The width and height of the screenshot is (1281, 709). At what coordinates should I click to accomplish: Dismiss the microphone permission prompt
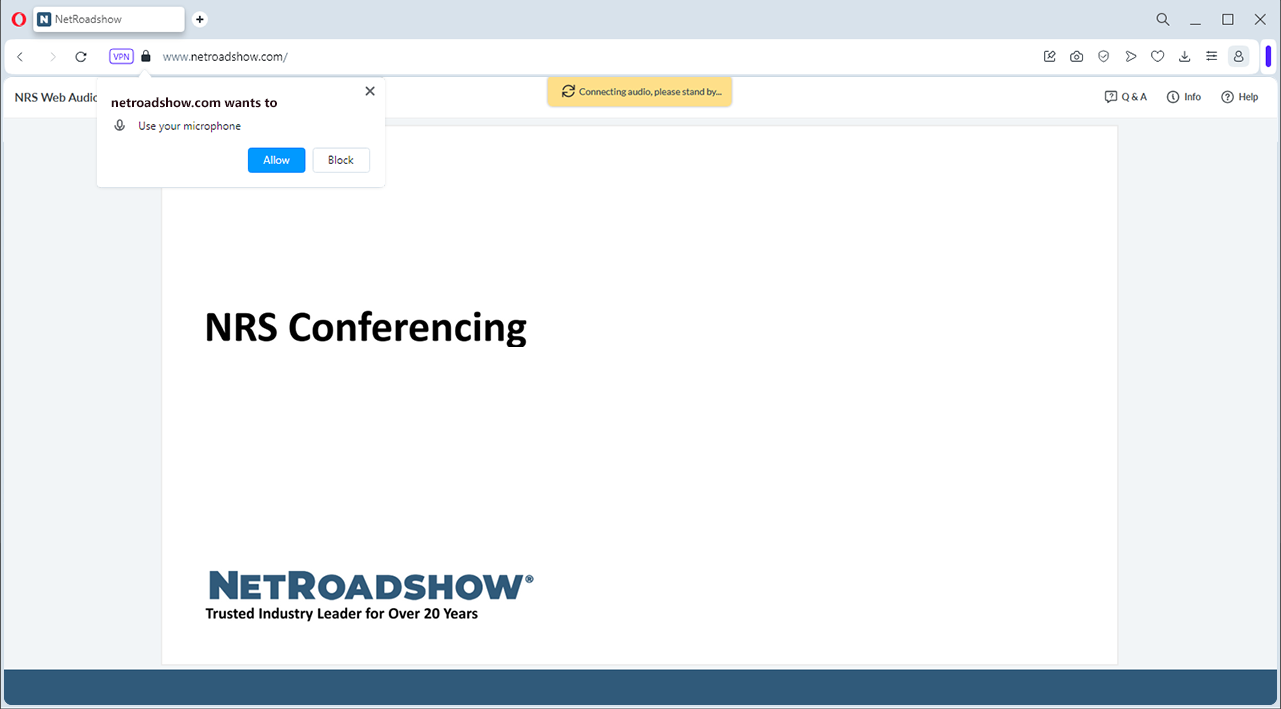[369, 90]
